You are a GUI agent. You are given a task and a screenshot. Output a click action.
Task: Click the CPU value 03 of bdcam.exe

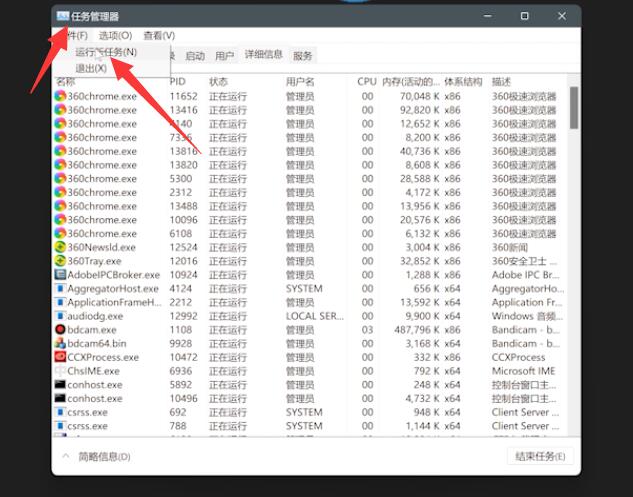pyautogui.click(x=367, y=330)
